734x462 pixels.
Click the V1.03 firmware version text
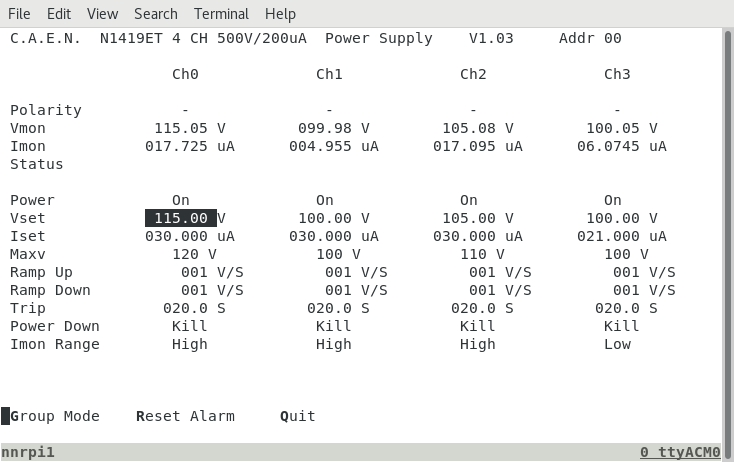tap(491, 38)
